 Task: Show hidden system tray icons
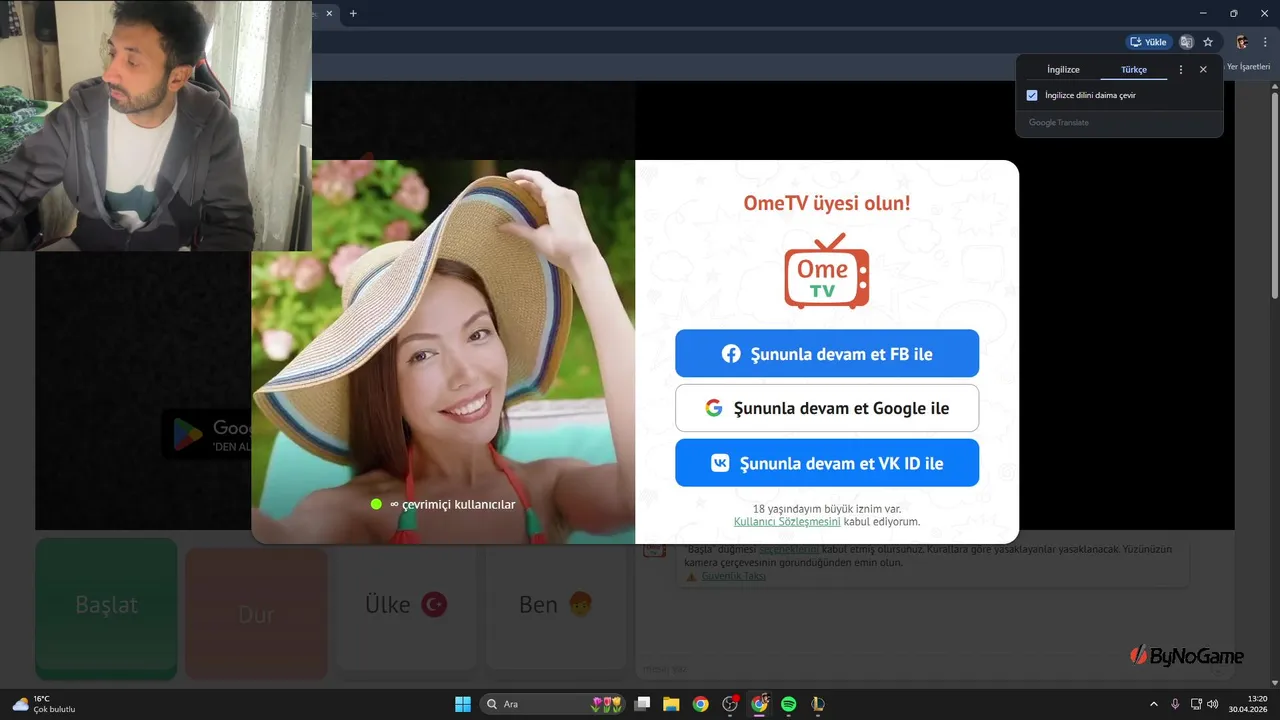coord(1154,704)
